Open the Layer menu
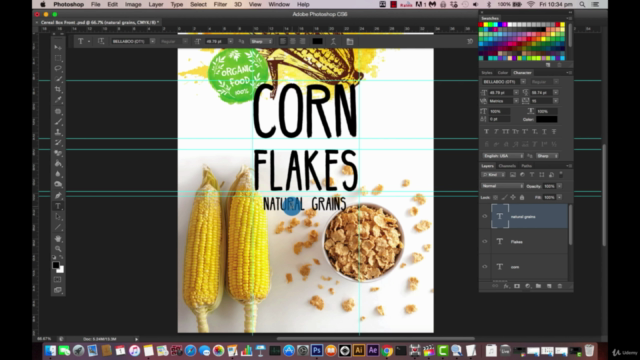640x360 pixels. tap(156, 4)
